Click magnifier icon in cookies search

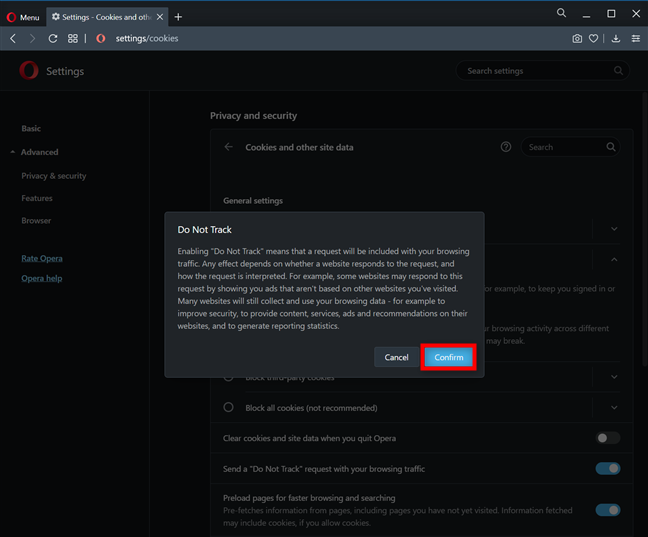pos(610,147)
